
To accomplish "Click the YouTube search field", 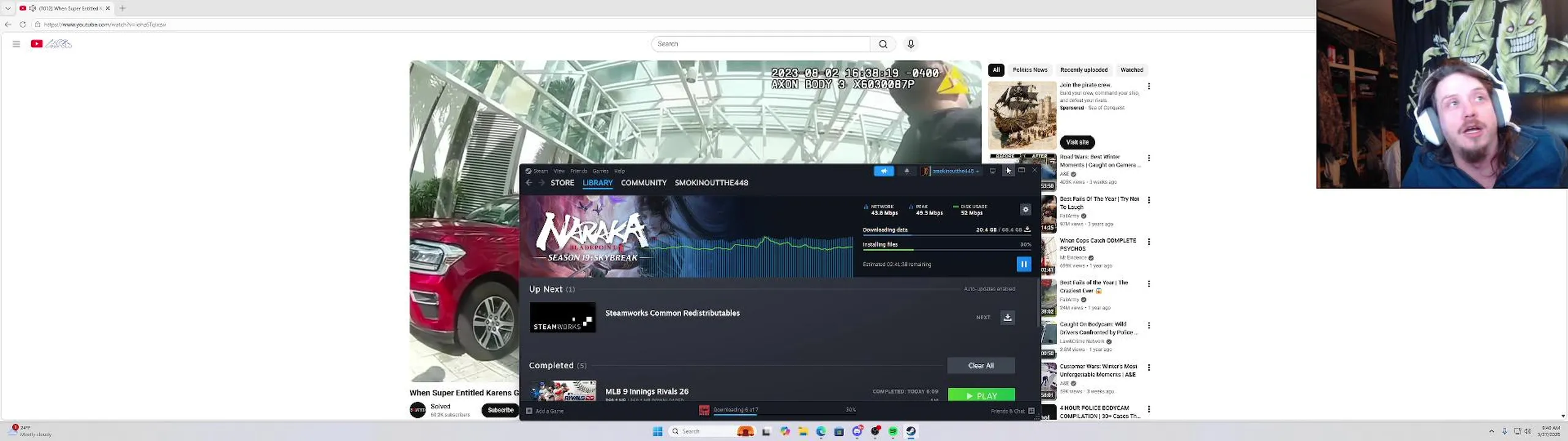I will coord(760,44).
